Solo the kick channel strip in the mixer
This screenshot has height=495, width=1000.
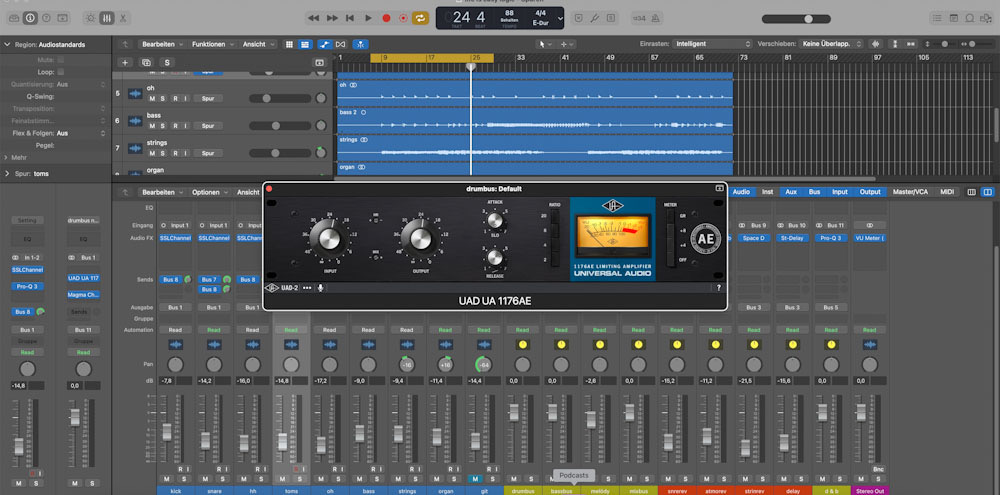pos(184,479)
